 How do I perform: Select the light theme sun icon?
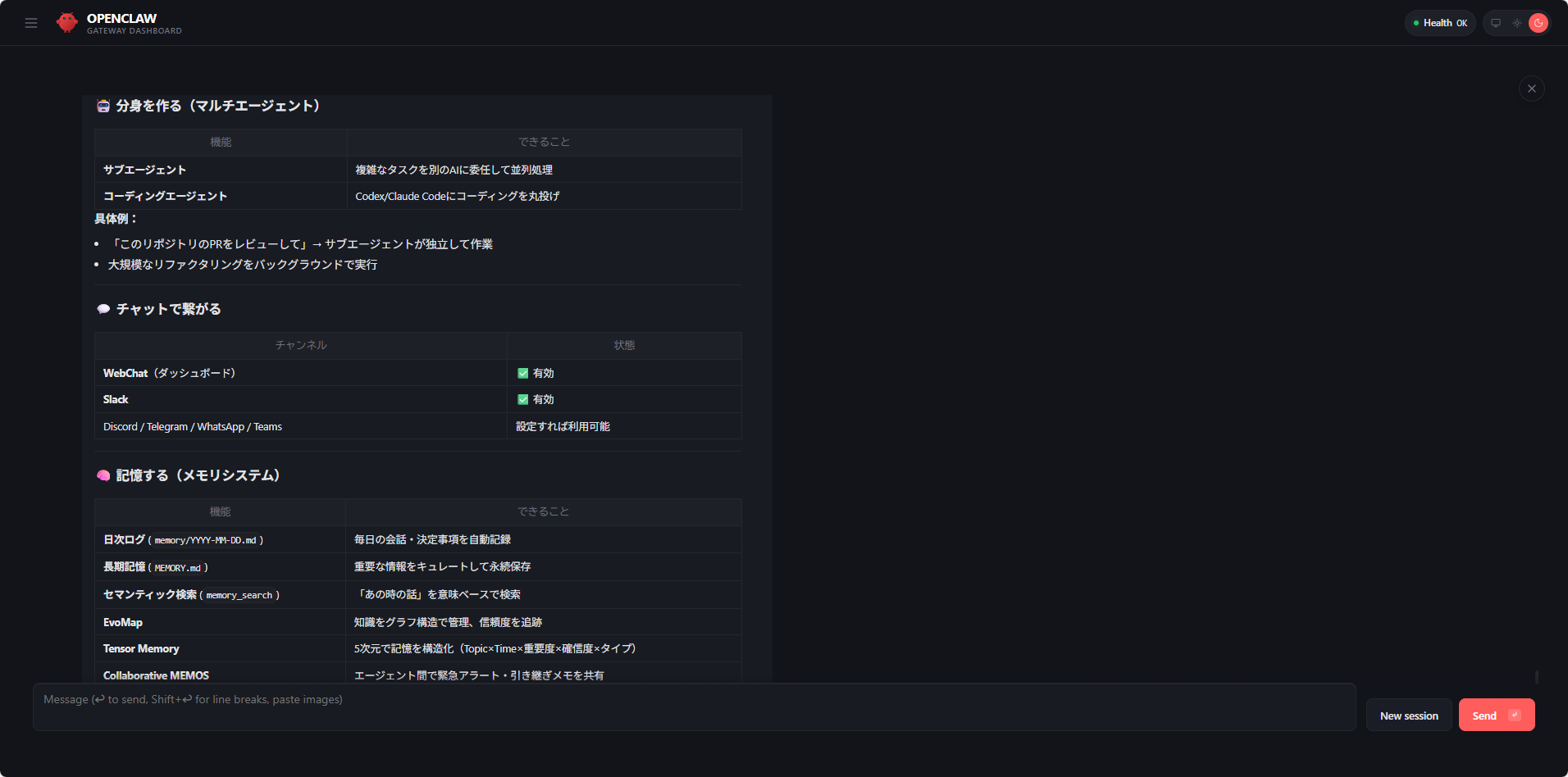1517,23
